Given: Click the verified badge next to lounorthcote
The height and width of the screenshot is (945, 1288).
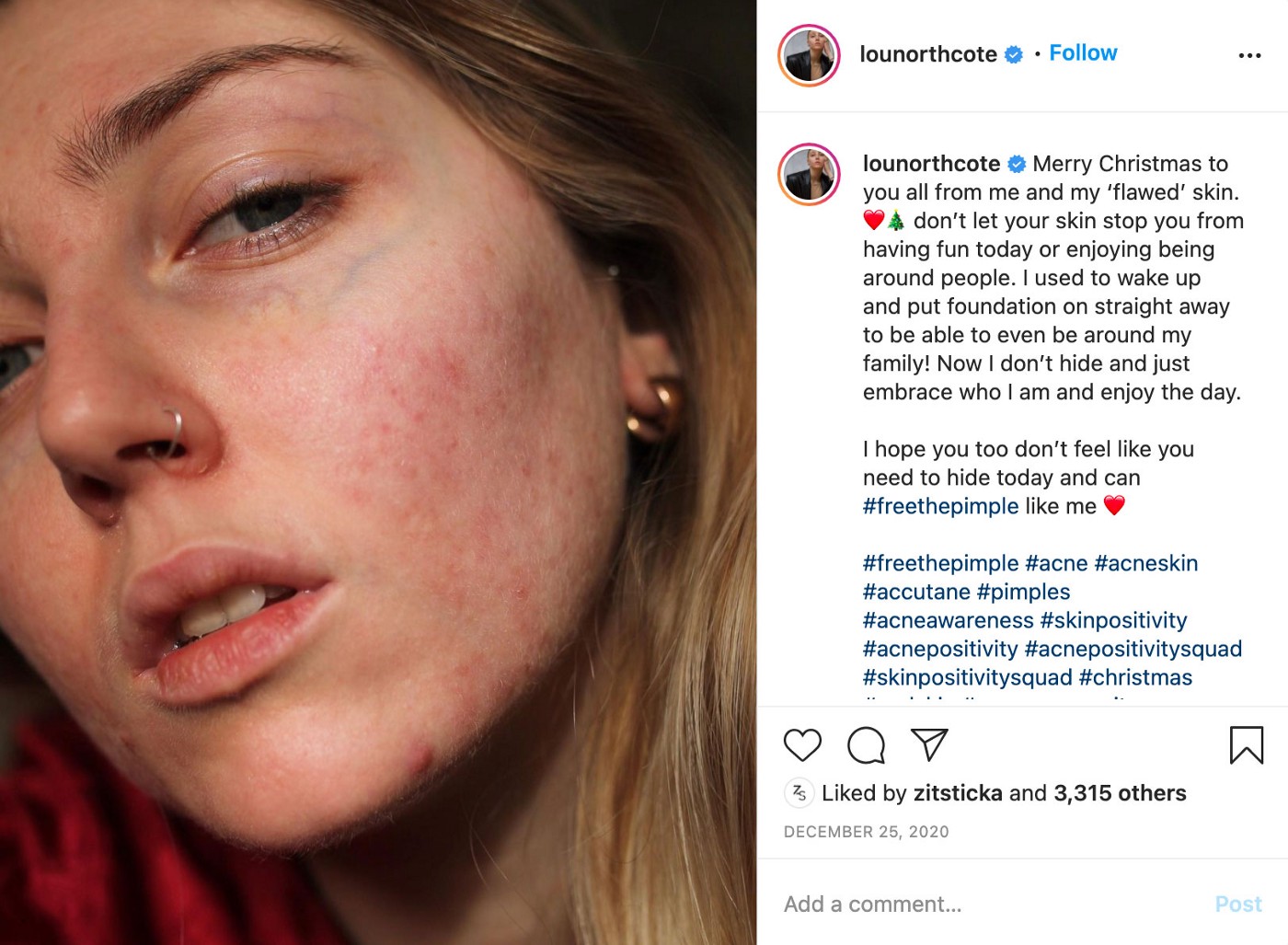Looking at the screenshot, I should [1013, 54].
